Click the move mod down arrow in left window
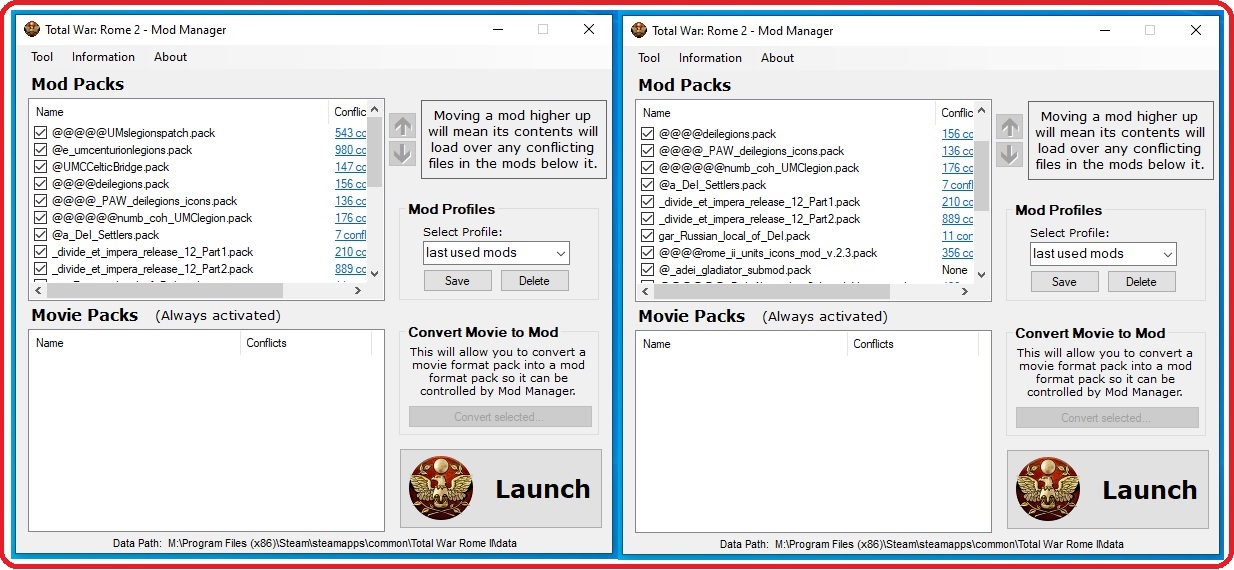 [x=402, y=153]
